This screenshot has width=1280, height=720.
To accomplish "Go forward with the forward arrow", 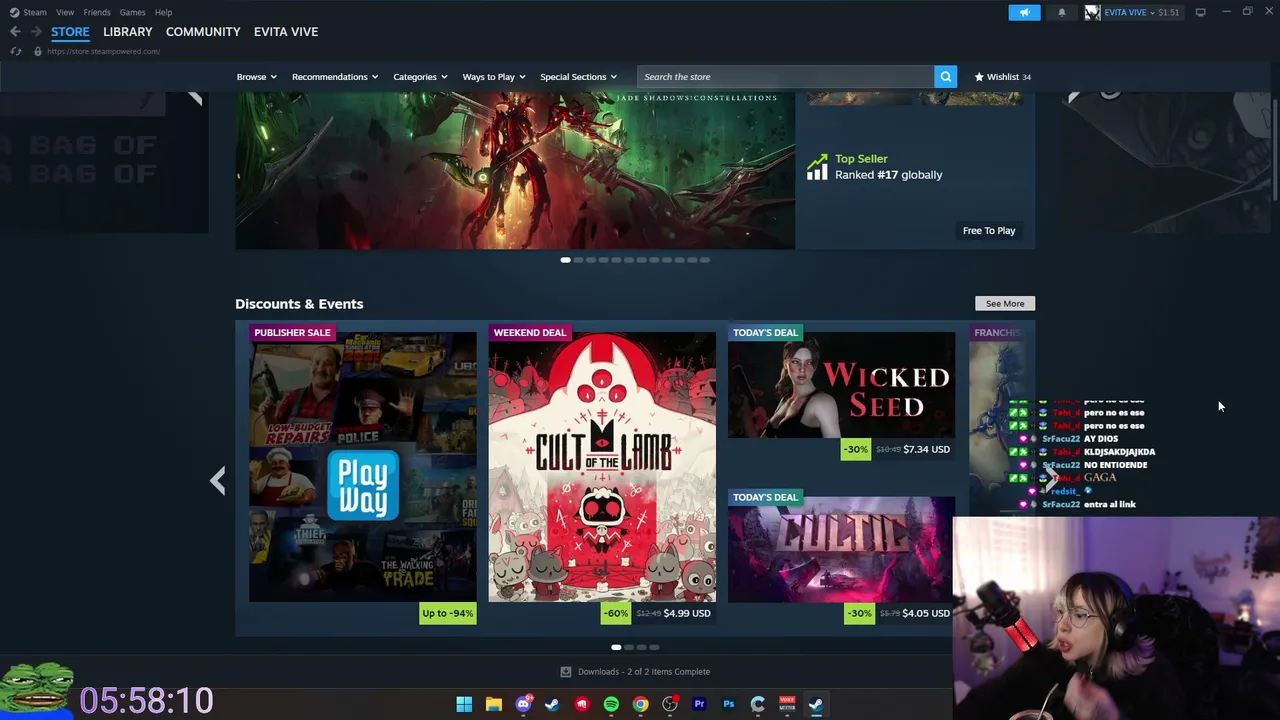I will (x=36, y=32).
